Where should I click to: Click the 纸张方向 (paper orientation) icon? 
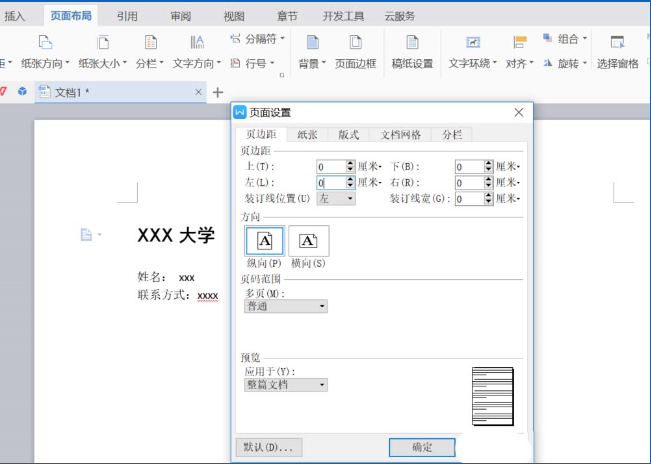[x=44, y=42]
